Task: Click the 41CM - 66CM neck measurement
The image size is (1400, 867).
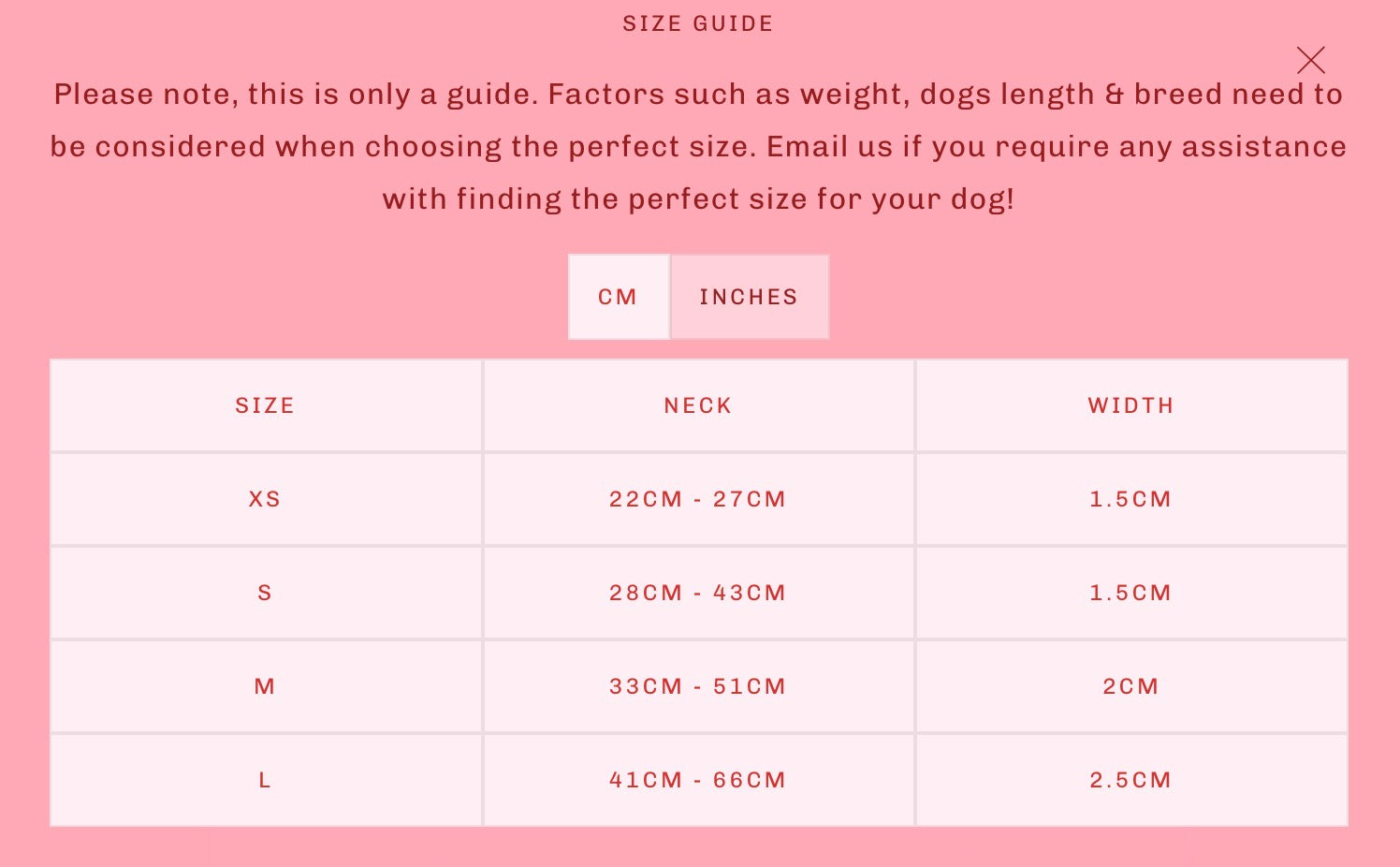Action: (698, 780)
